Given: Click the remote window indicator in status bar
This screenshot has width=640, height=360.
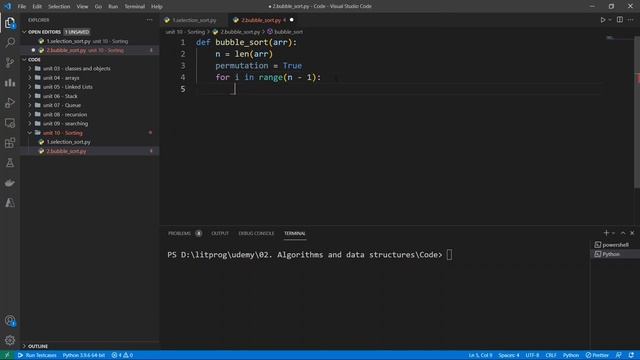Looking at the screenshot, I should (x=7, y=355).
